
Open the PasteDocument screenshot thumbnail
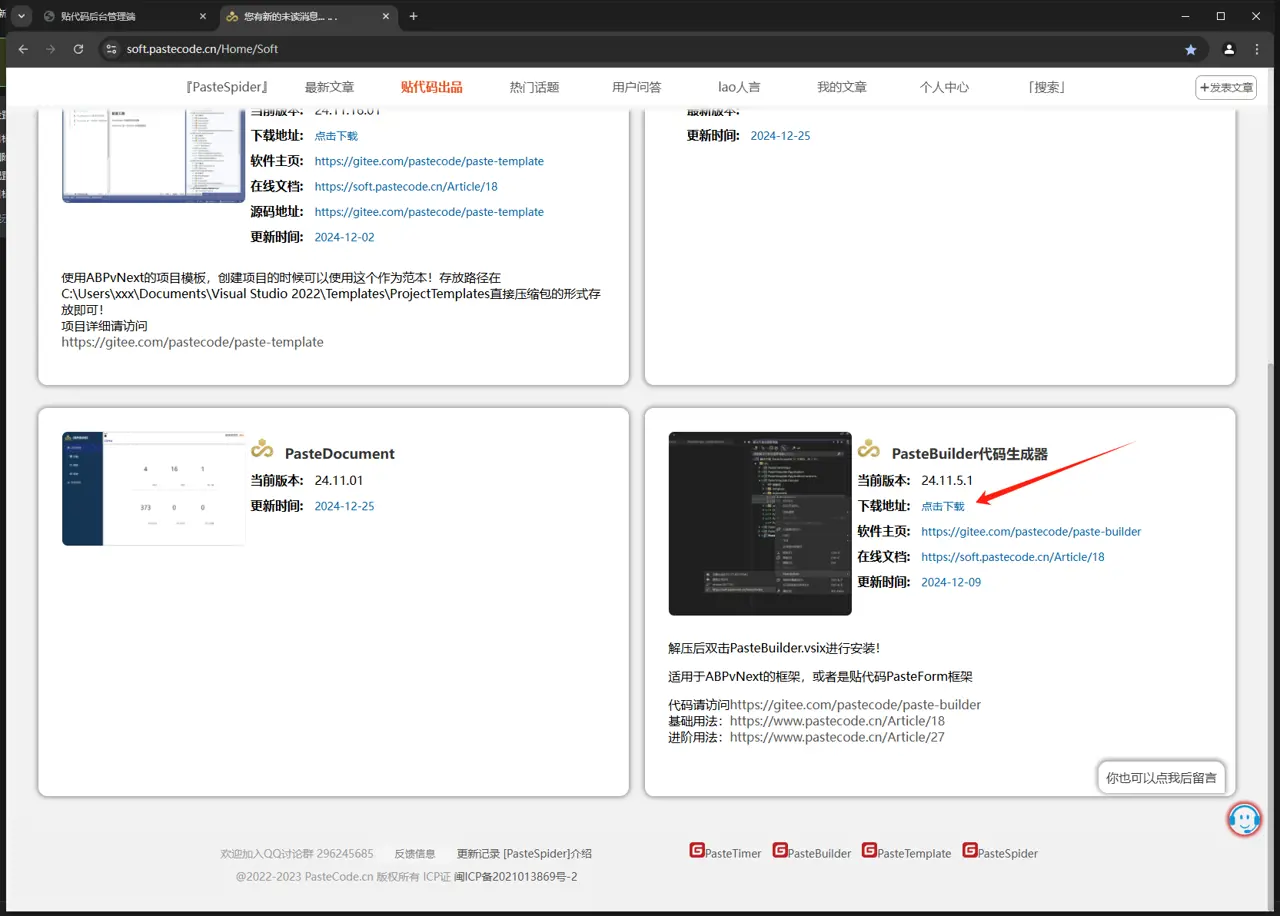153,489
